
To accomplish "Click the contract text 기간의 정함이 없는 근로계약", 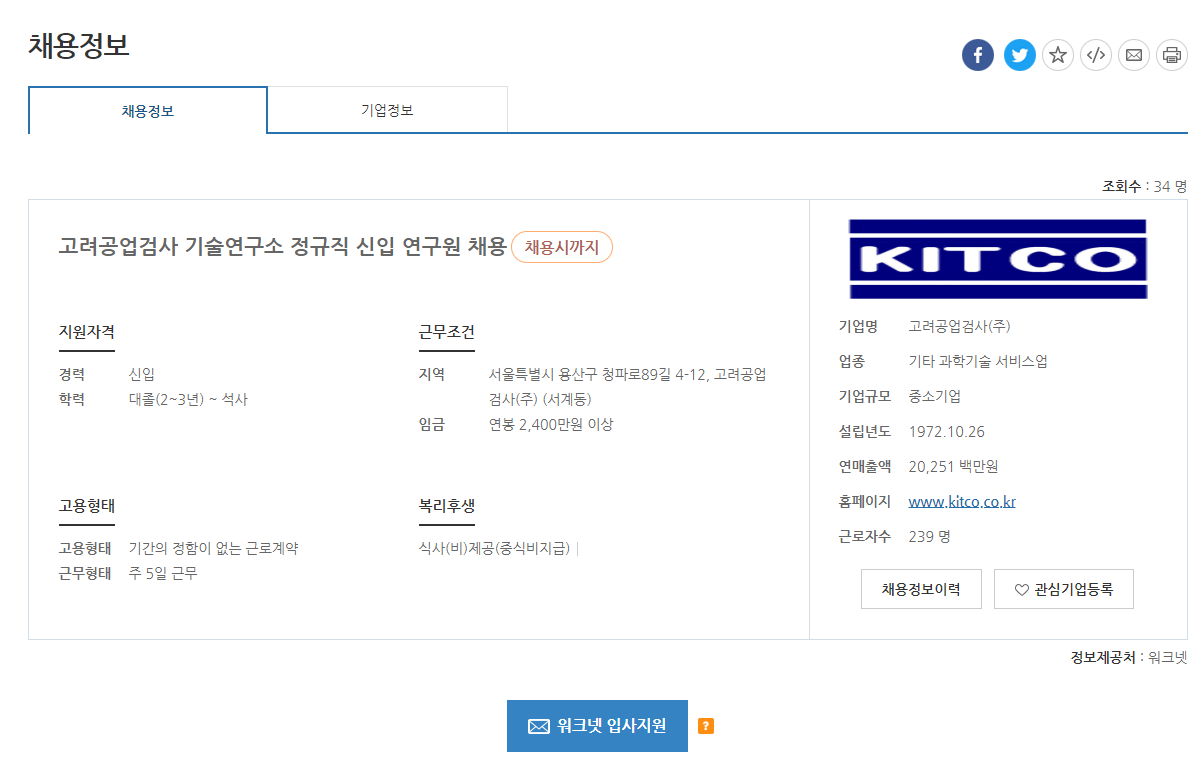I will [214, 548].
